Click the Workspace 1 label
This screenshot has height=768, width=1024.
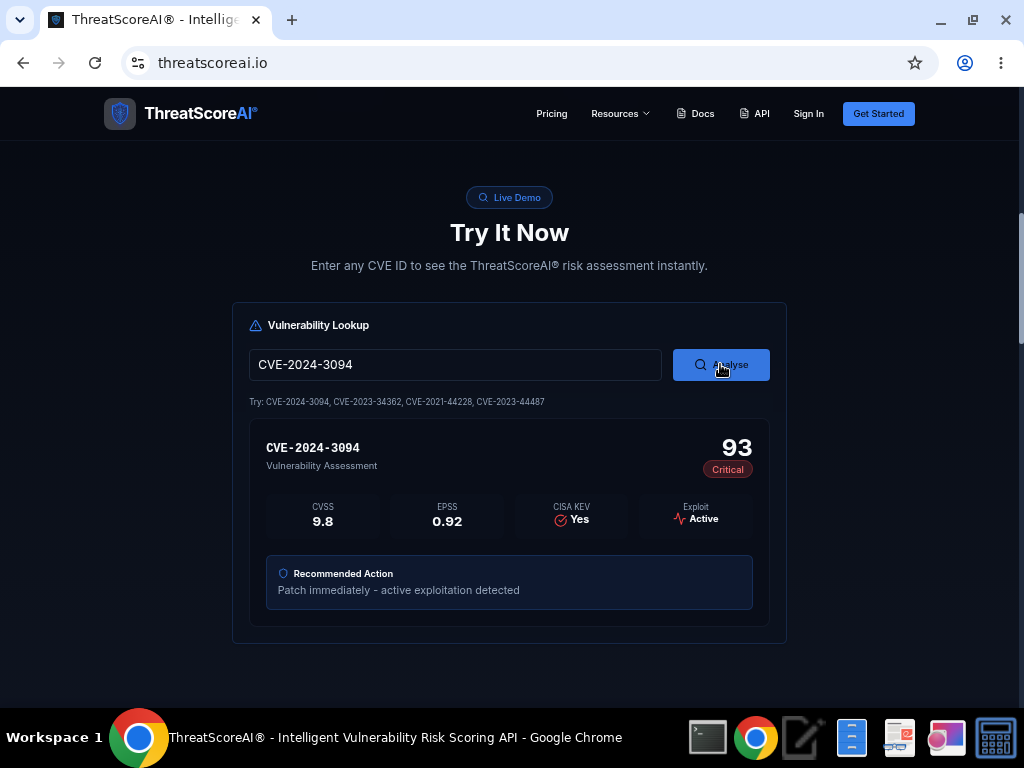(54, 738)
